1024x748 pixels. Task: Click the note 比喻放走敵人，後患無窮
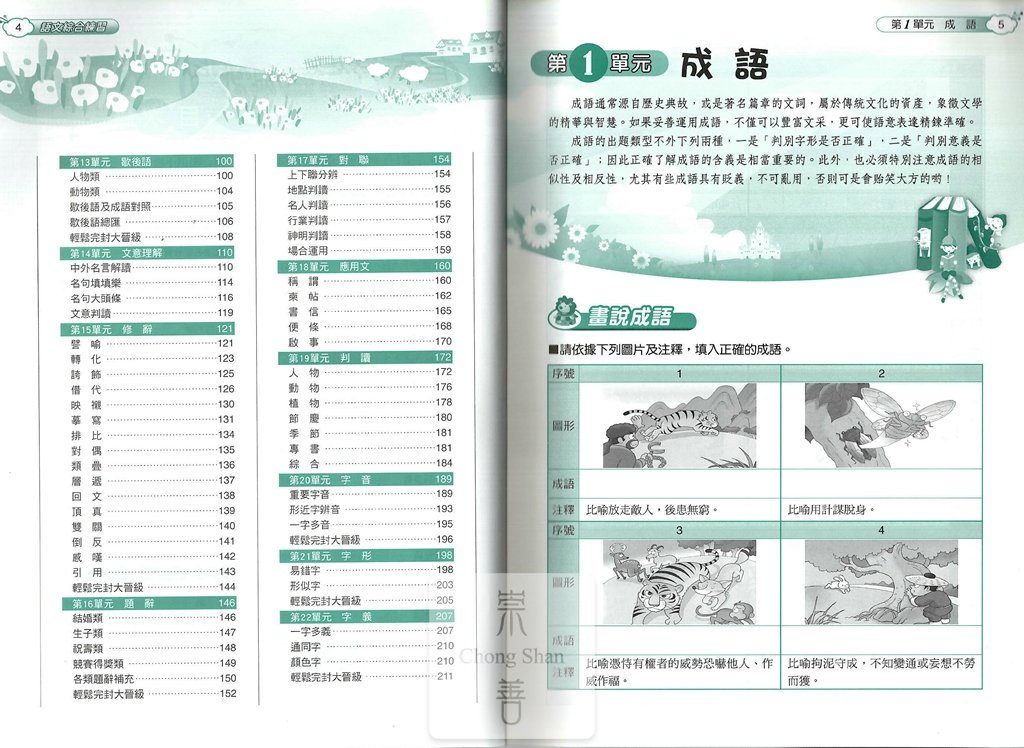(651, 510)
